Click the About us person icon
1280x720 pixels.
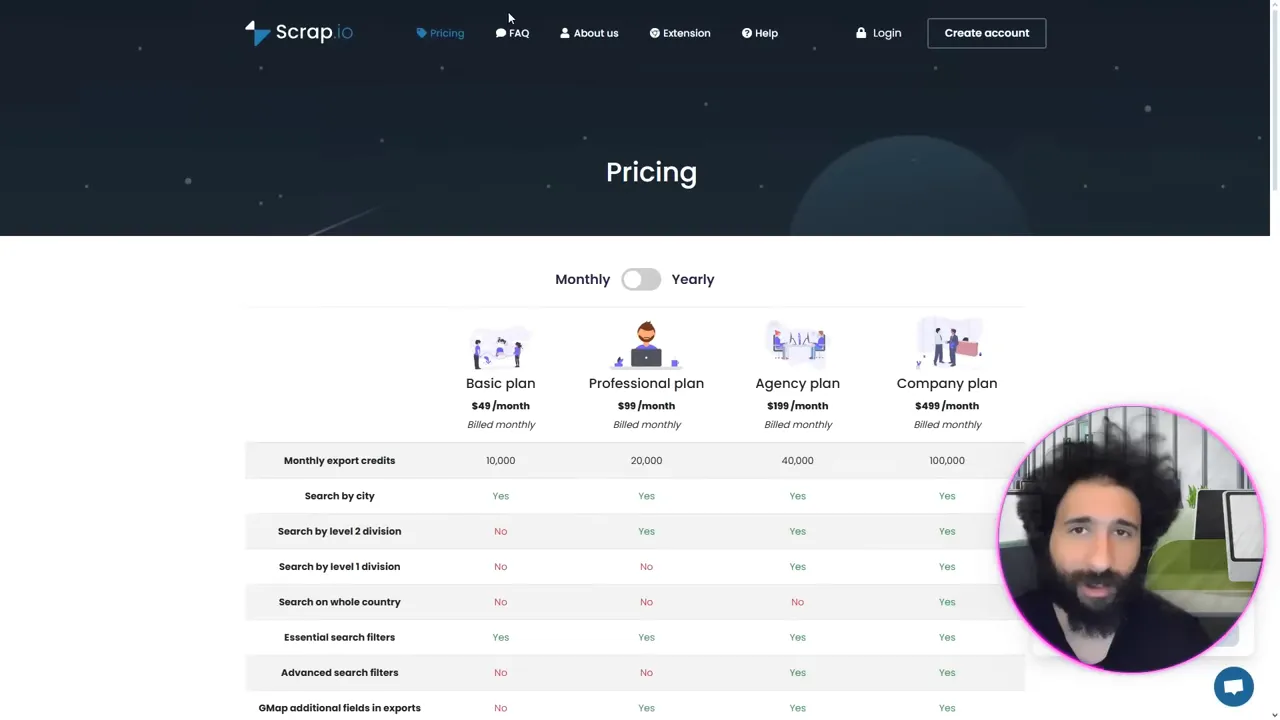(x=565, y=33)
